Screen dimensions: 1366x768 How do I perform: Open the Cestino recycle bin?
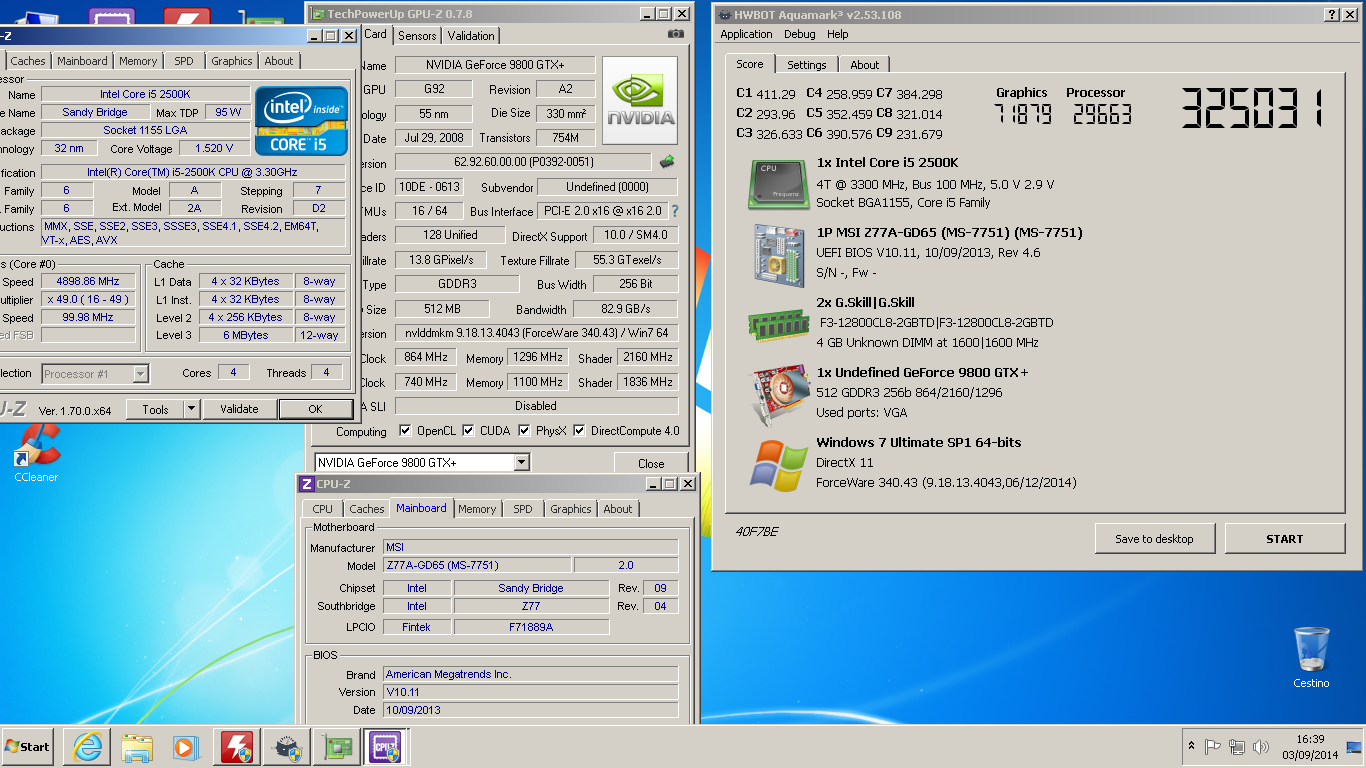tap(1311, 658)
